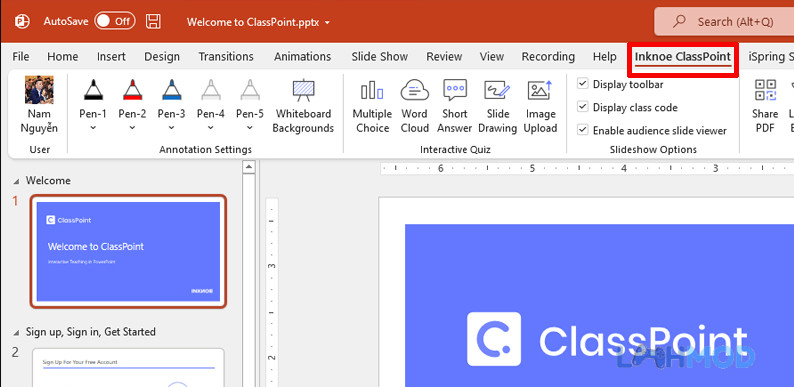Switch to the Insert tab
This screenshot has height=387, width=794.
pyautogui.click(x=111, y=57)
